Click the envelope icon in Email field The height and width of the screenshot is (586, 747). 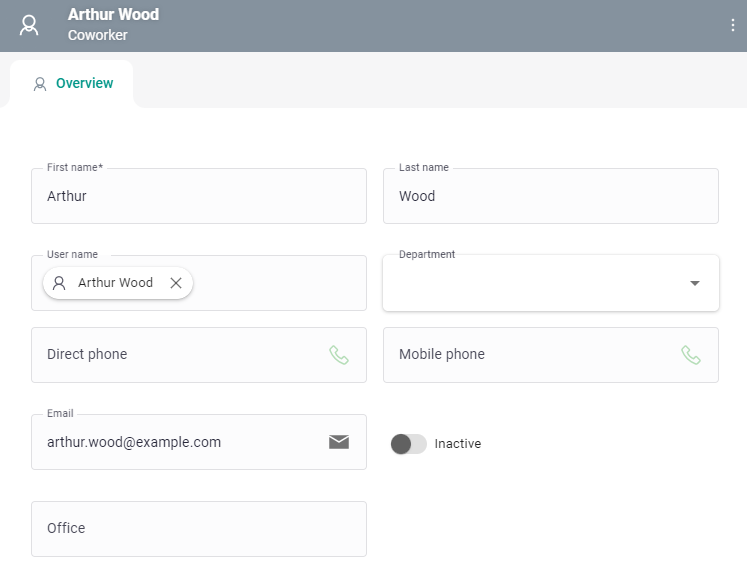339,442
